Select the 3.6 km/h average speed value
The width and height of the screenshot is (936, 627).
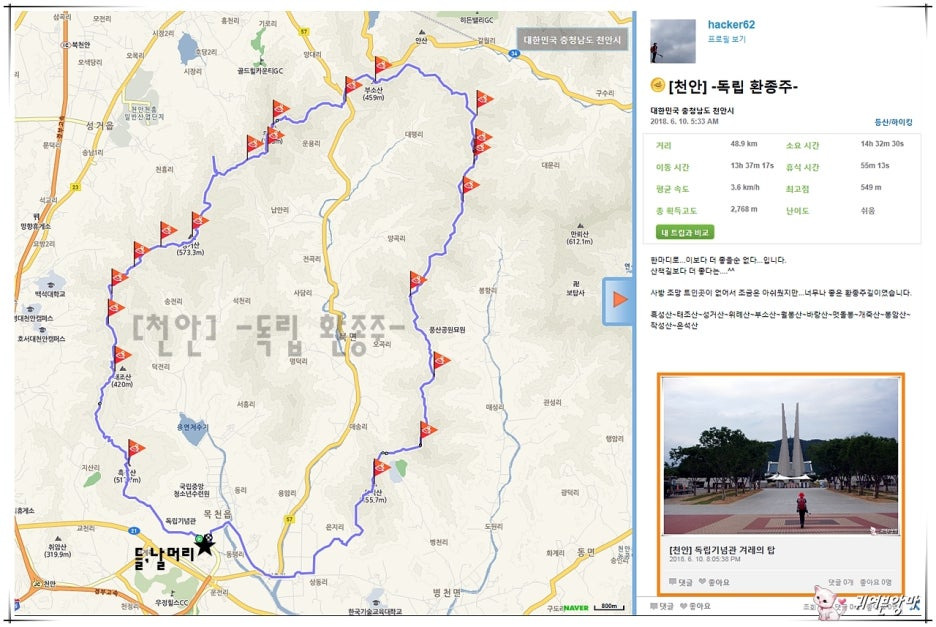(744, 188)
